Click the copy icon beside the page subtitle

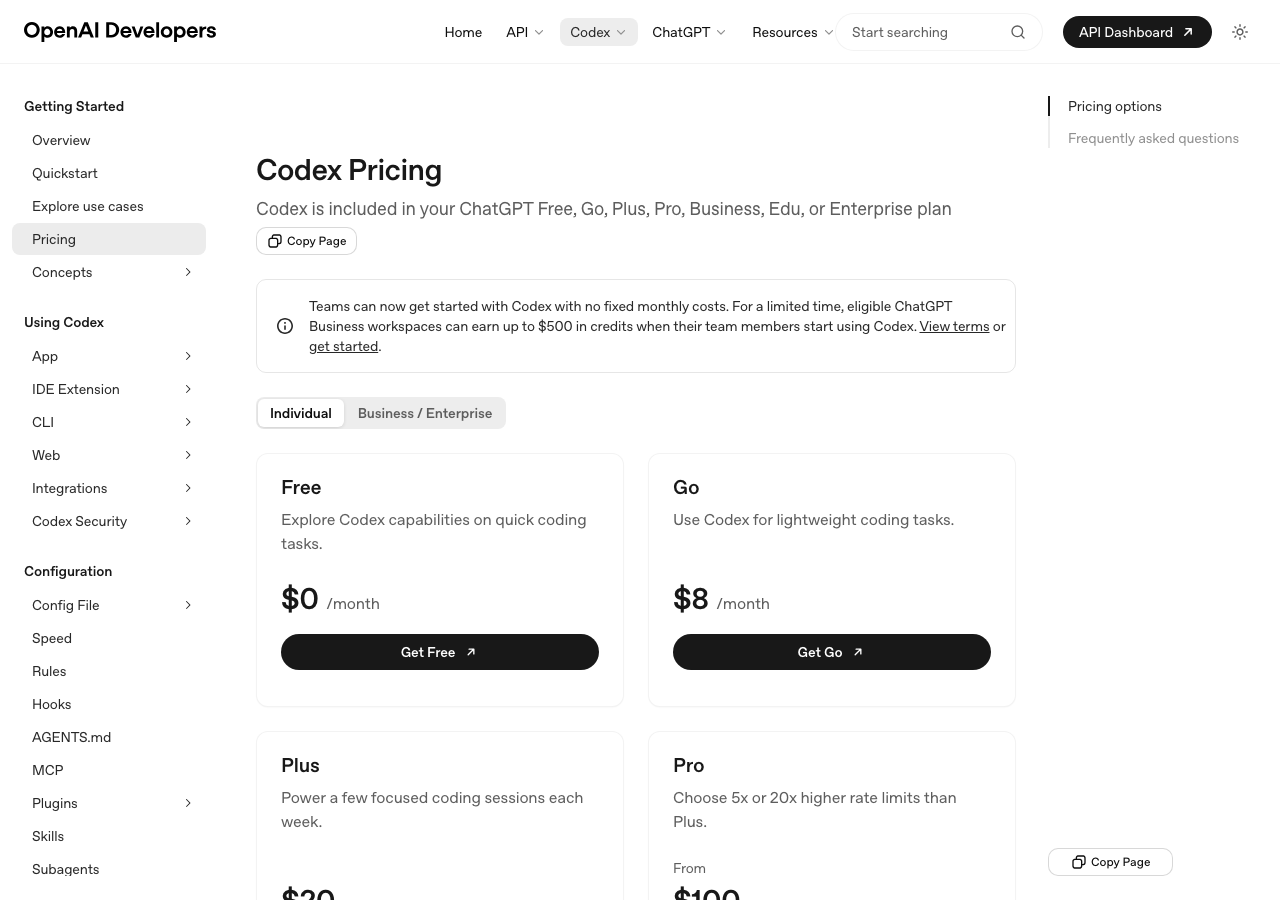275,241
